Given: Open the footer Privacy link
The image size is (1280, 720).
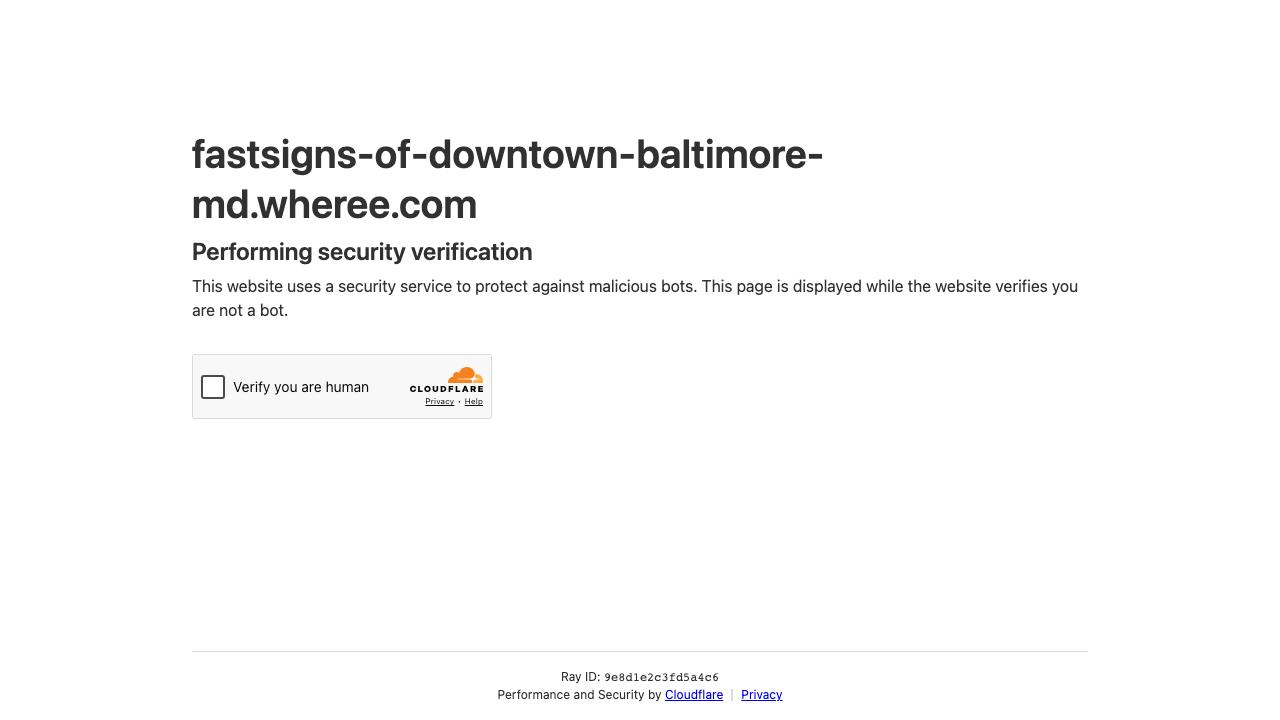Looking at the screenshot, I should (761, 695).
